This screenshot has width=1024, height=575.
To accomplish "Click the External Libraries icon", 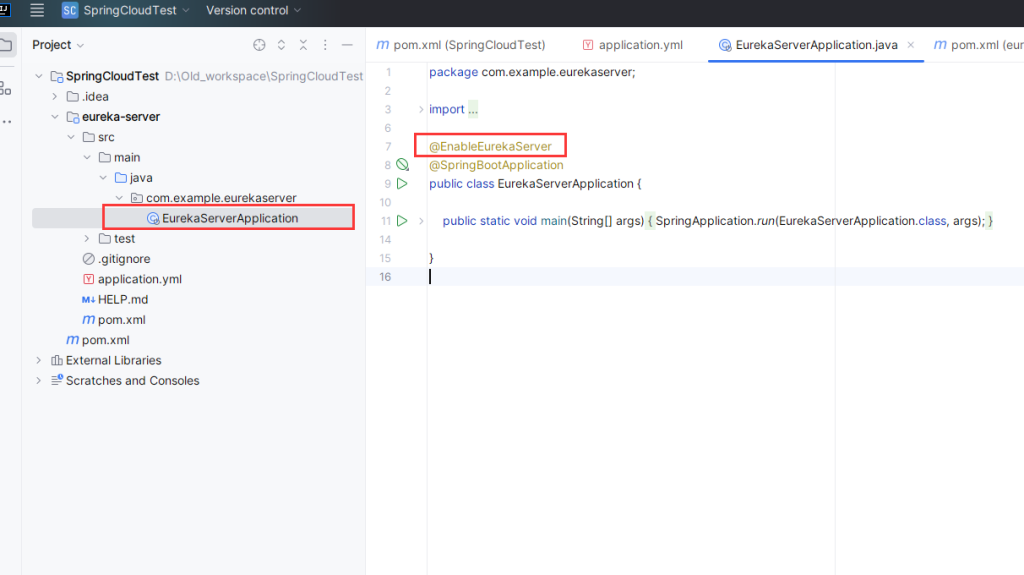I will (57, 360).
